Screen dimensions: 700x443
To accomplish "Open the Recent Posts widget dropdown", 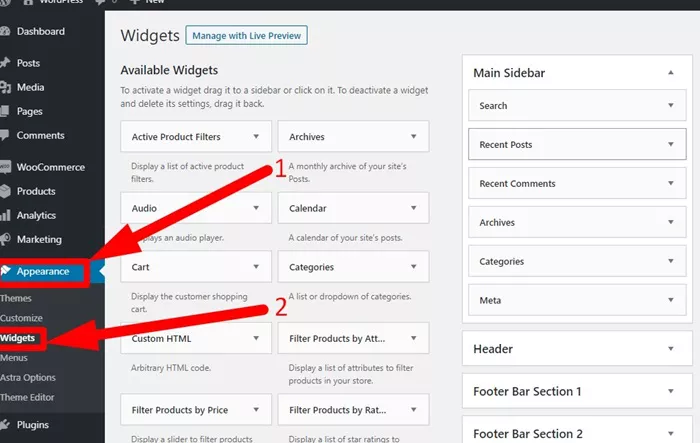I will point(671,144).
